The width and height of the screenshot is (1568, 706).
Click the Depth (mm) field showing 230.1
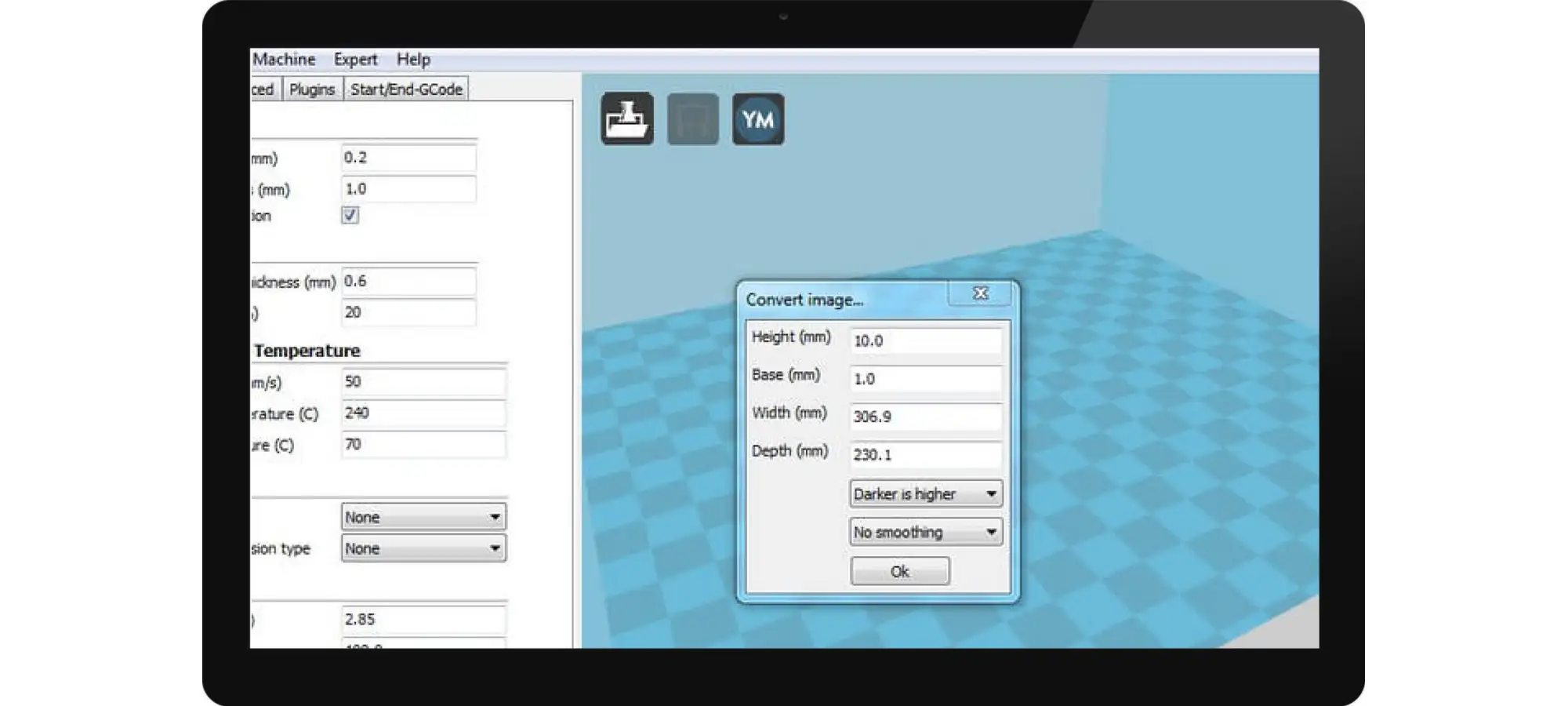click(x=926, y=454)
